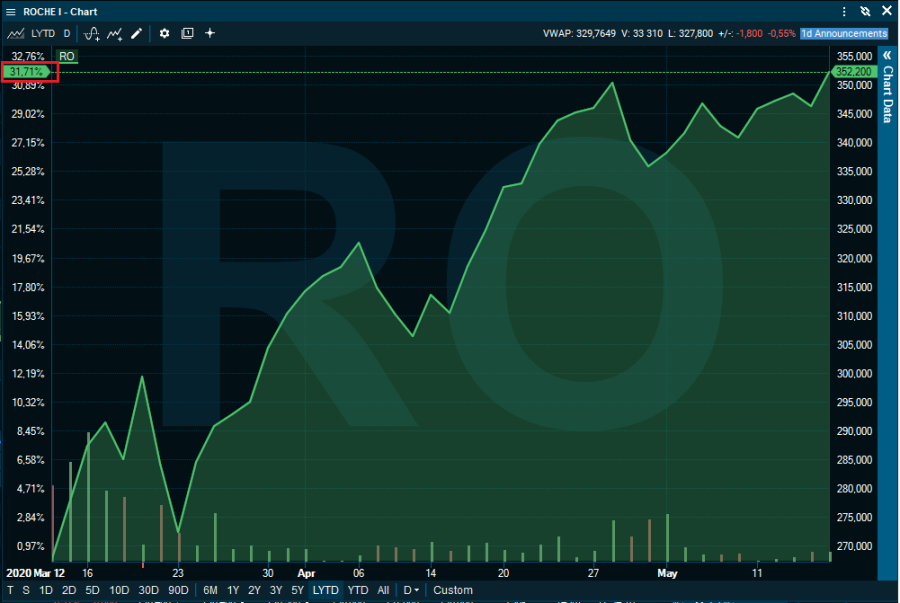This screenshot has width=900, height=603.
Task: Click the template window icon after the gear
Action: click(x=187, y=33)
